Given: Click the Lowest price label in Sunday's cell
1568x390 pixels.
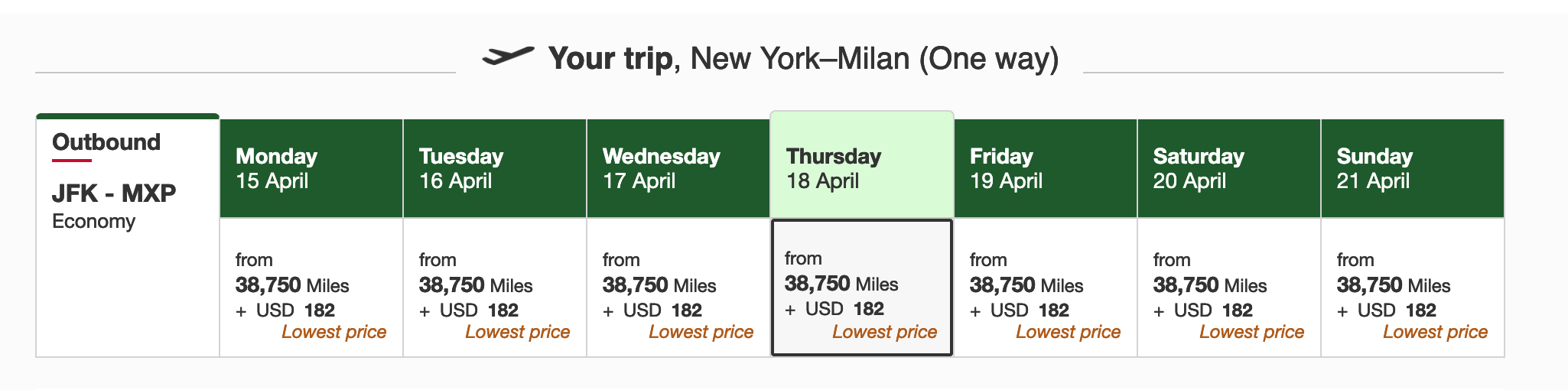Looking at the screenshot, I should point(1435,332).
